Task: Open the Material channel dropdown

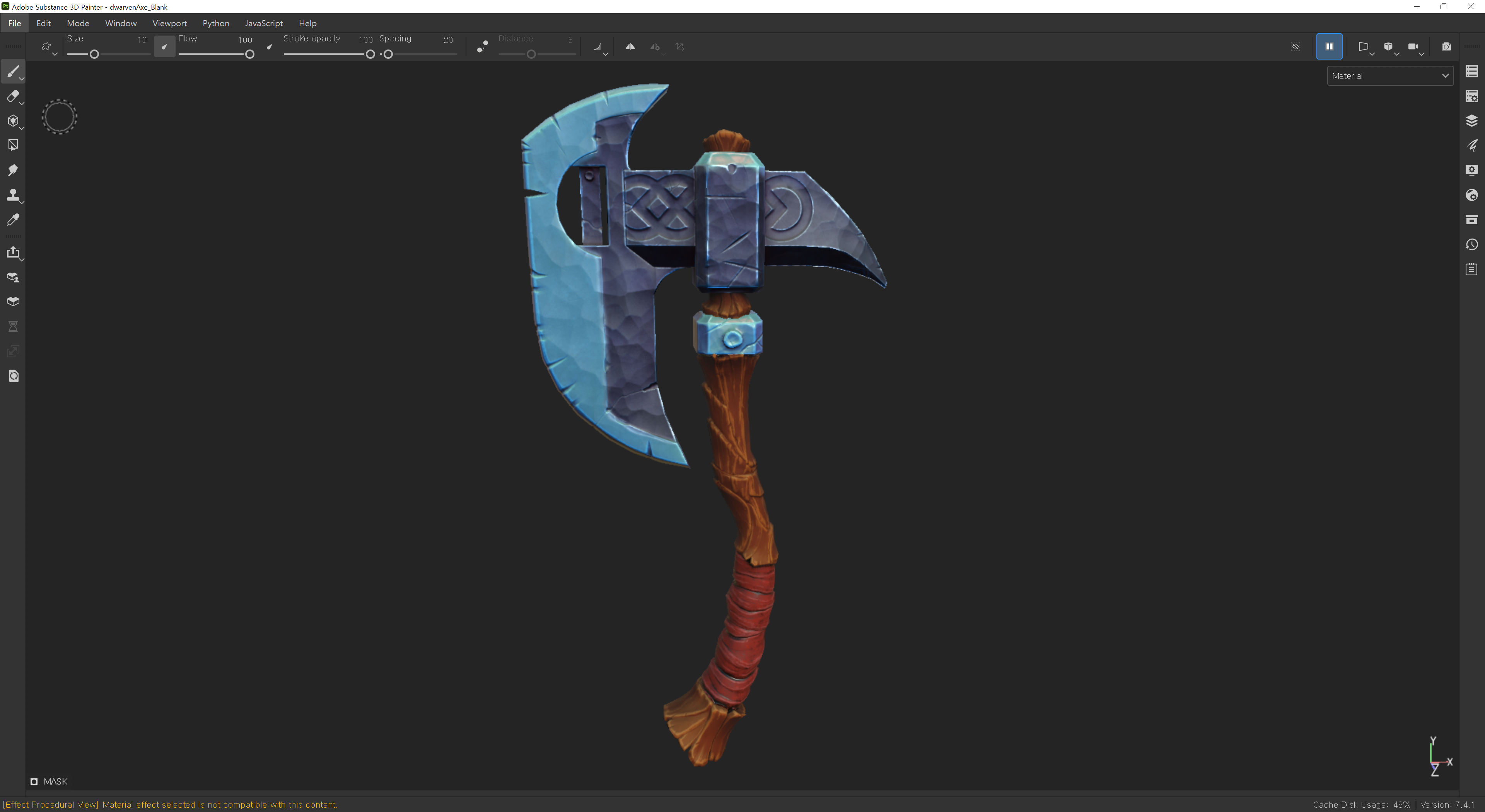Action: pos(1390,76)
